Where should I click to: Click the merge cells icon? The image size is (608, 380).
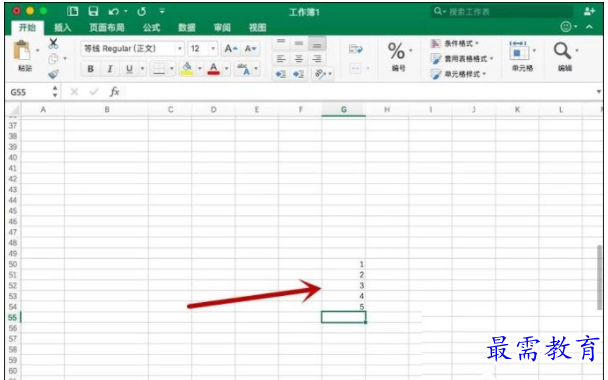355,69
